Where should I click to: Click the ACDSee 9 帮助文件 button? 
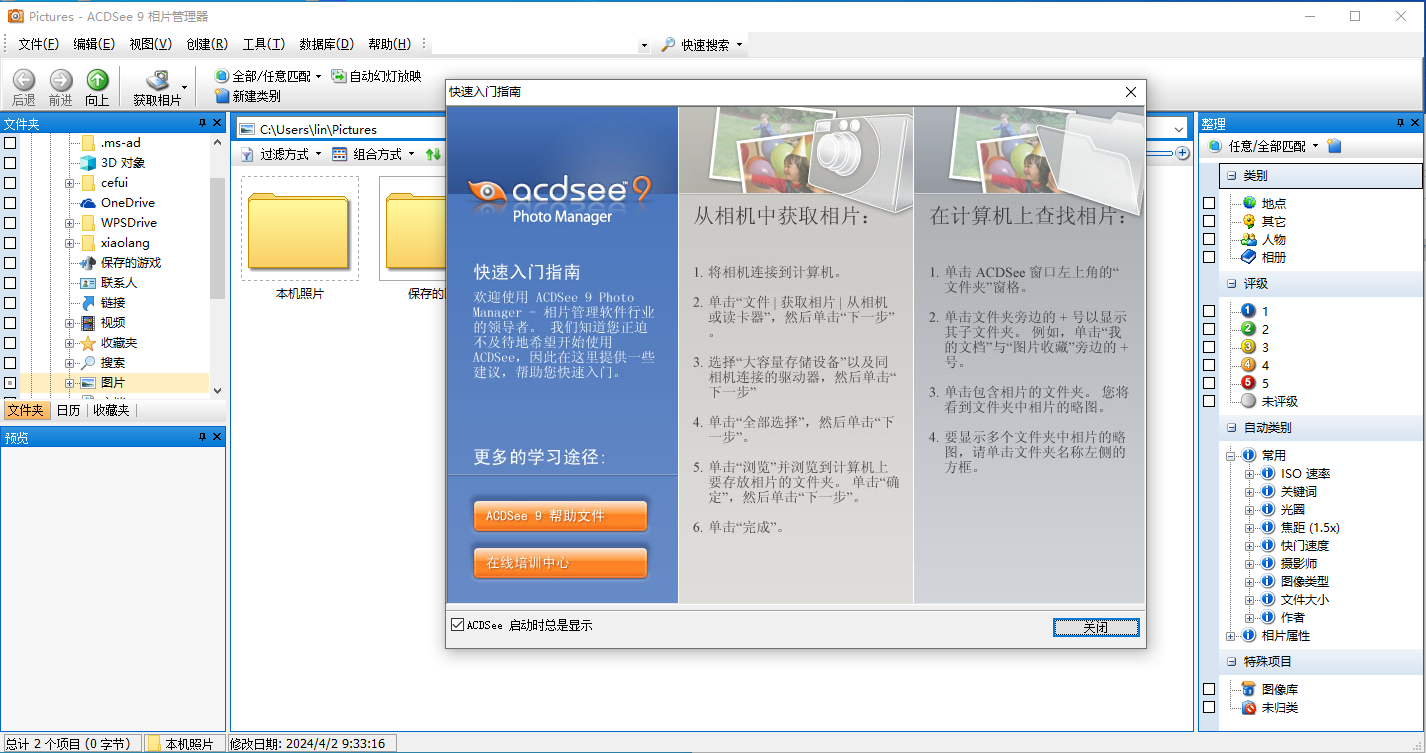click(560, 516)
